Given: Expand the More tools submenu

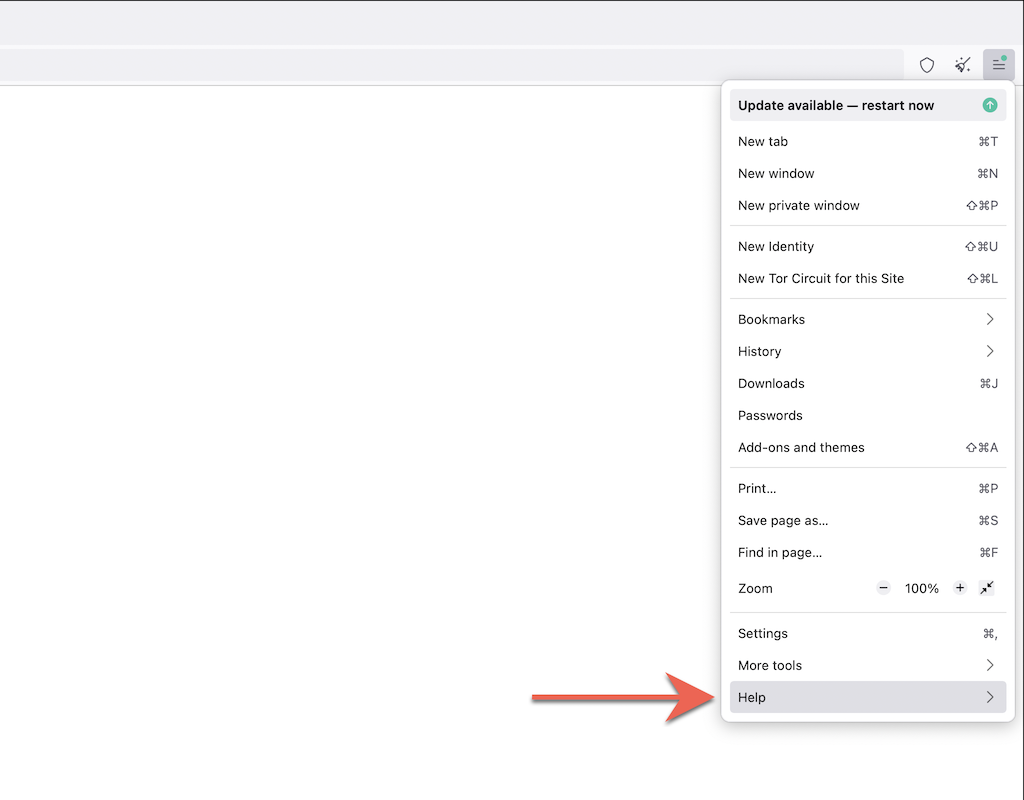Looking at the screenshot, I should point(867,665).
